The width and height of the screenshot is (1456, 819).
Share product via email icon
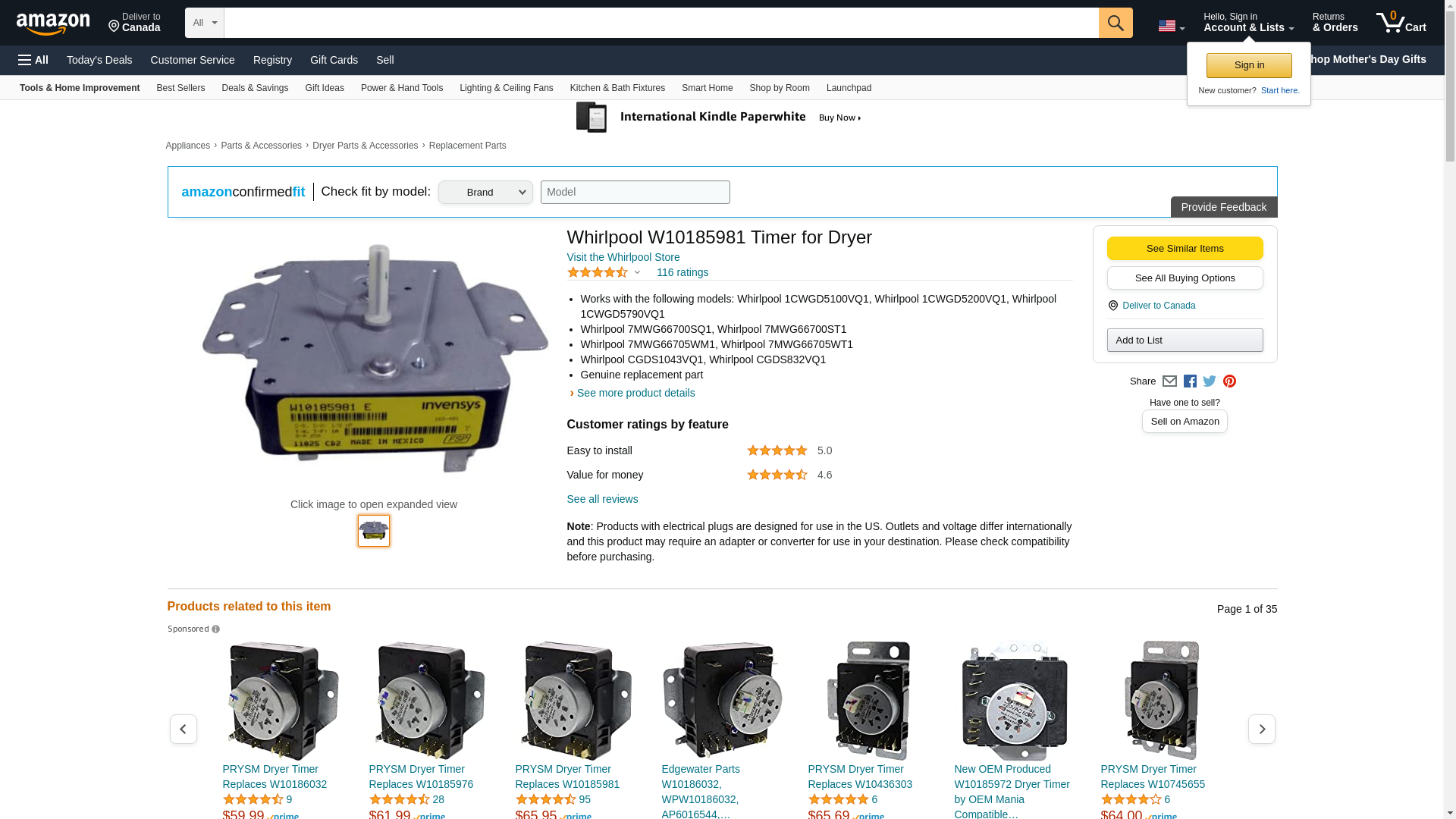click(1169, 381)
